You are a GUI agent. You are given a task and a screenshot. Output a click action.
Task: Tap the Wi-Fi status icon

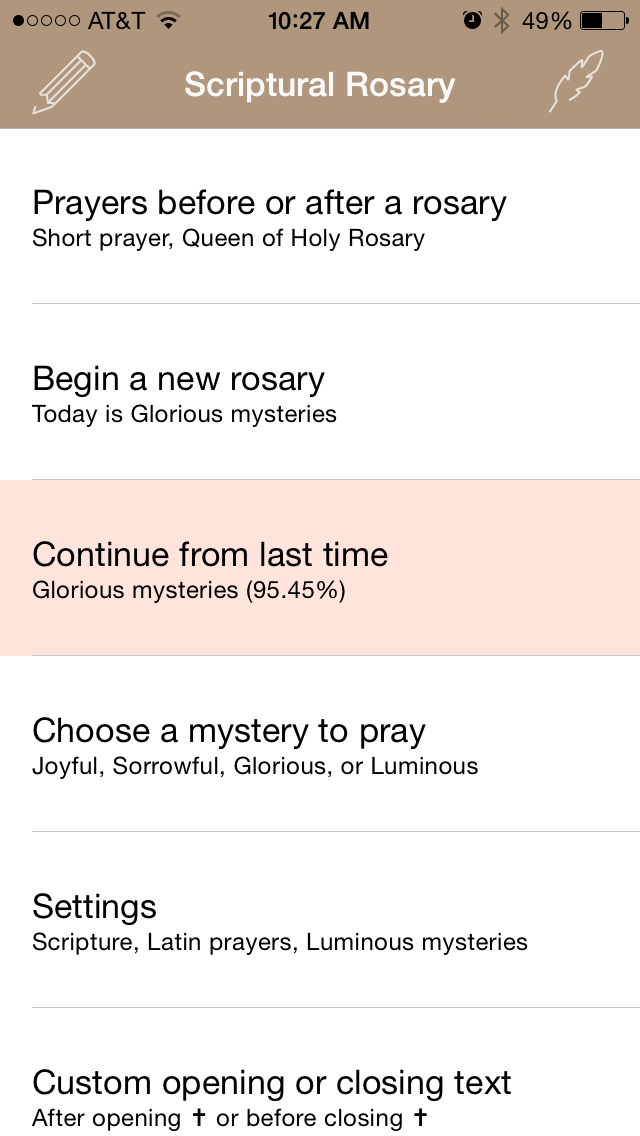[x=169, y=20]
